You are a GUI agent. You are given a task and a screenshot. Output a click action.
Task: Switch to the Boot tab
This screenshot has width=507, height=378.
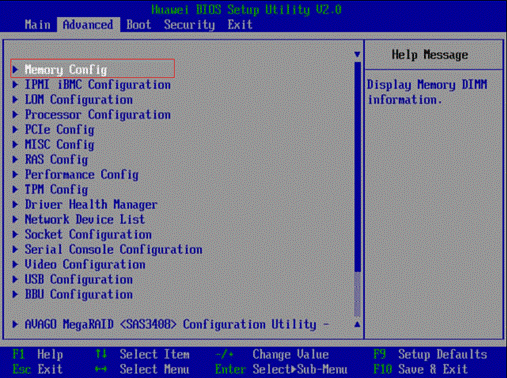[139, 25]
